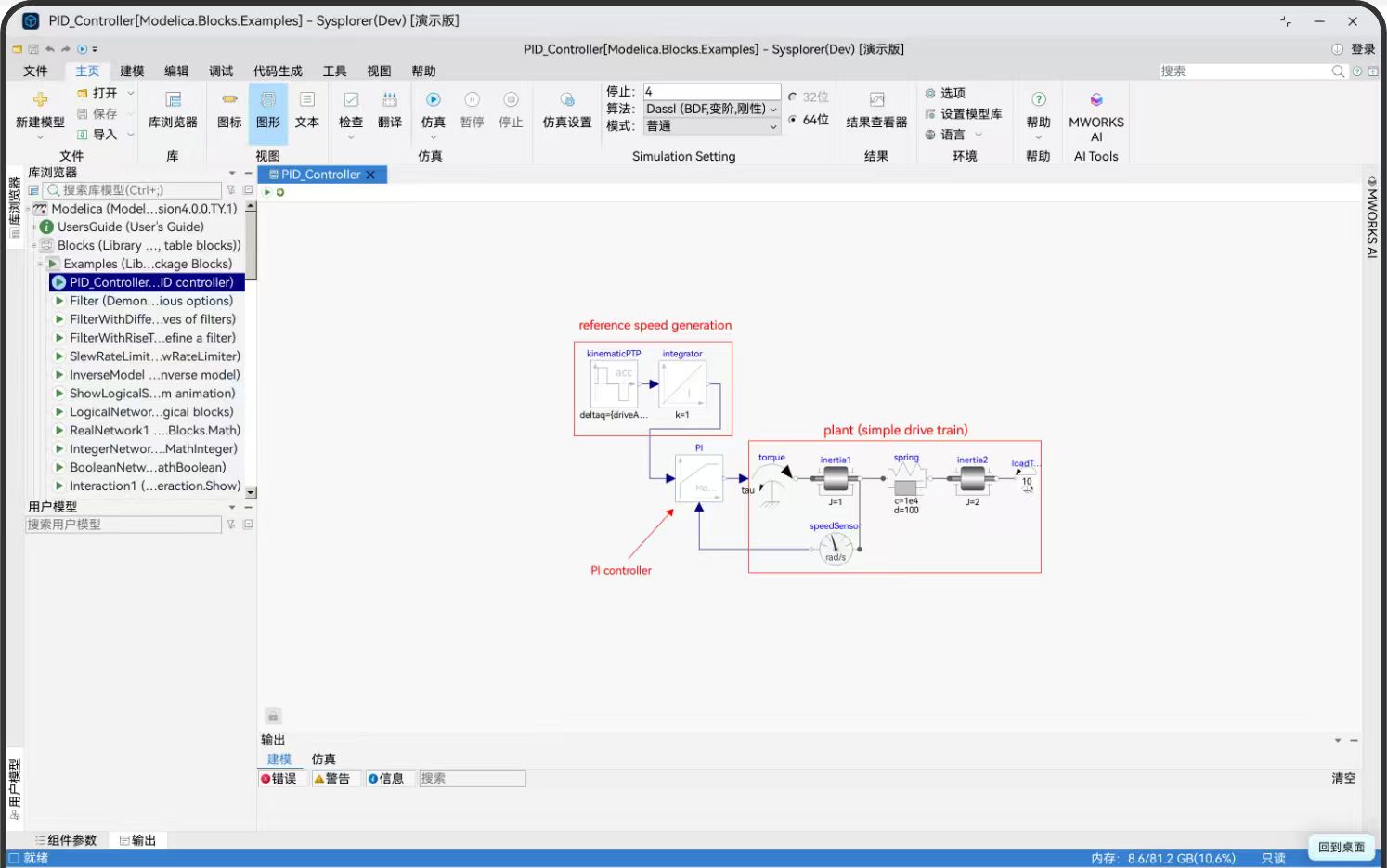Click the filter icon beside 搜索库模型
1387x868 pixels.
[x=231, y=190]
